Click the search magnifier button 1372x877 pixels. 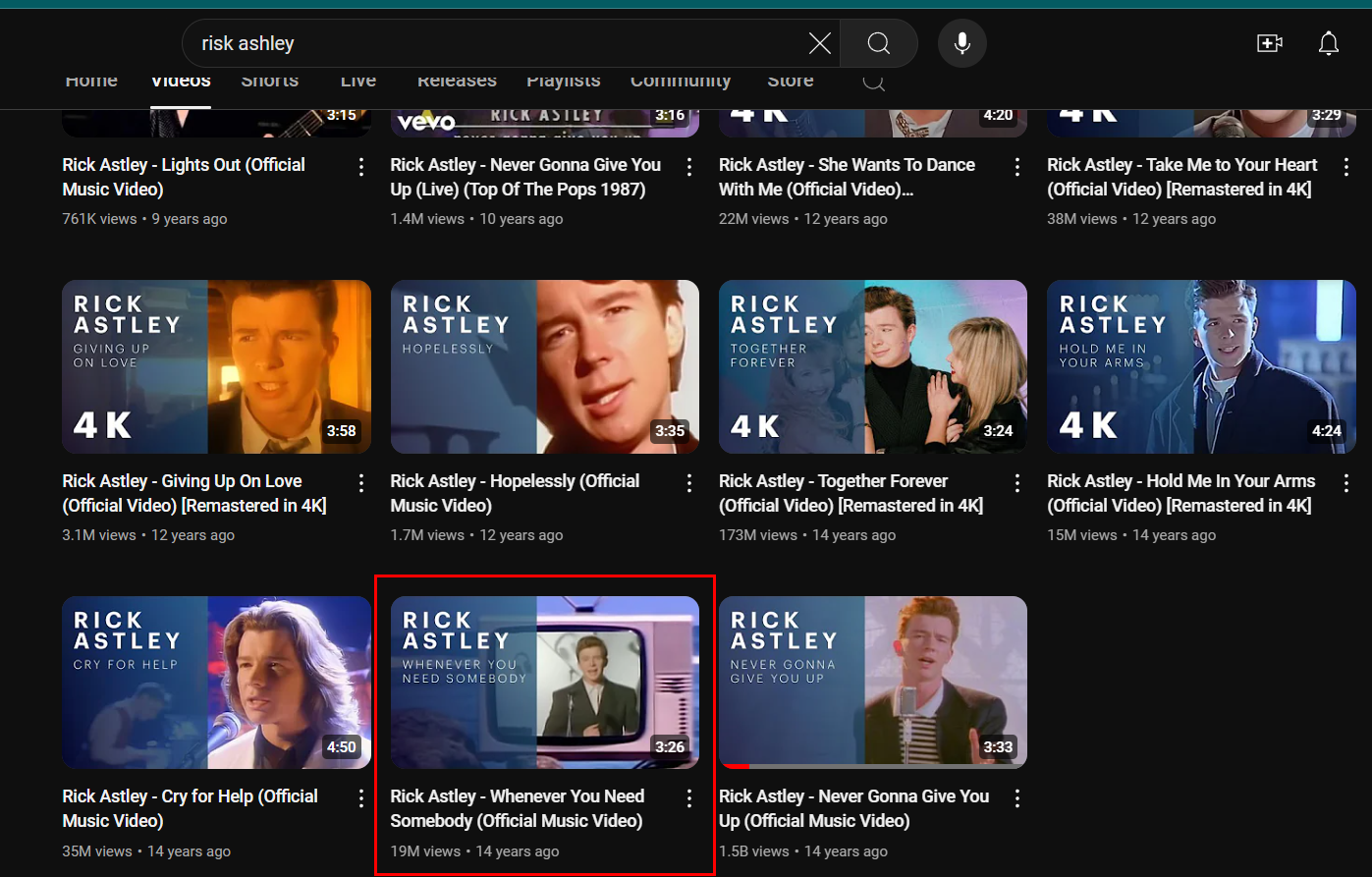tap(878, 43)
